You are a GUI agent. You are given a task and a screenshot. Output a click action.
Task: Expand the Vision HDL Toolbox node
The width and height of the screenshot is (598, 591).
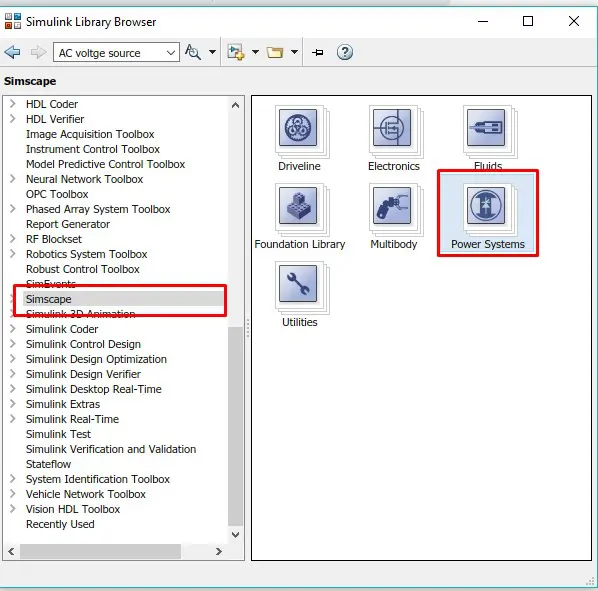point(13,509)
